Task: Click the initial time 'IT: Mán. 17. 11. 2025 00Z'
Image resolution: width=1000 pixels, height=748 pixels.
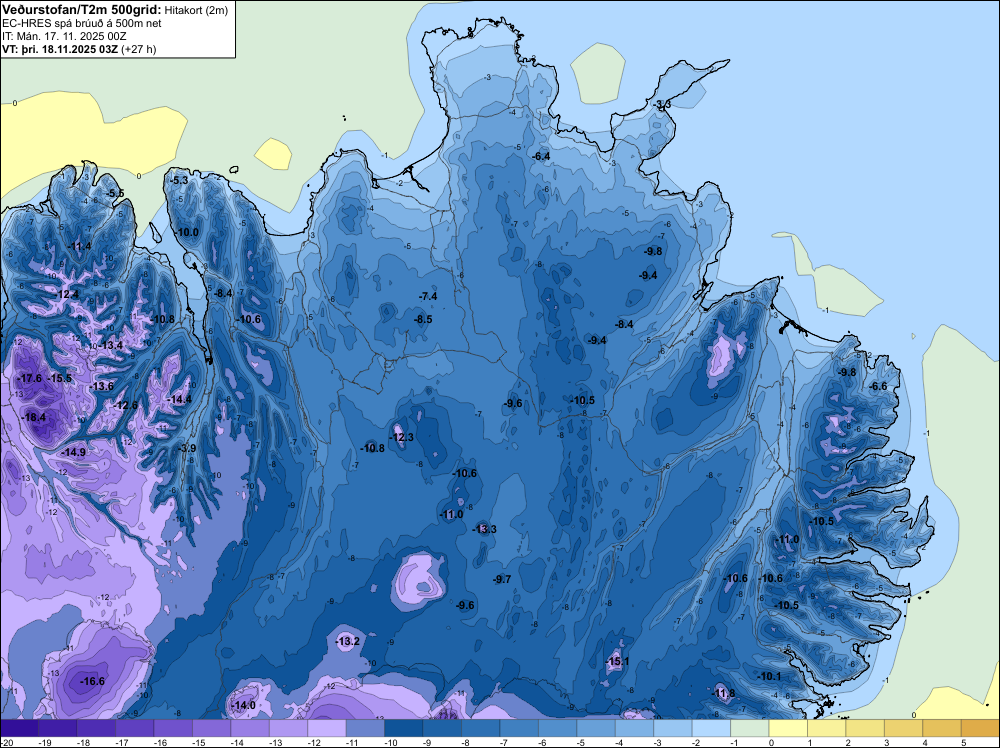Action: tap(64, 36)
